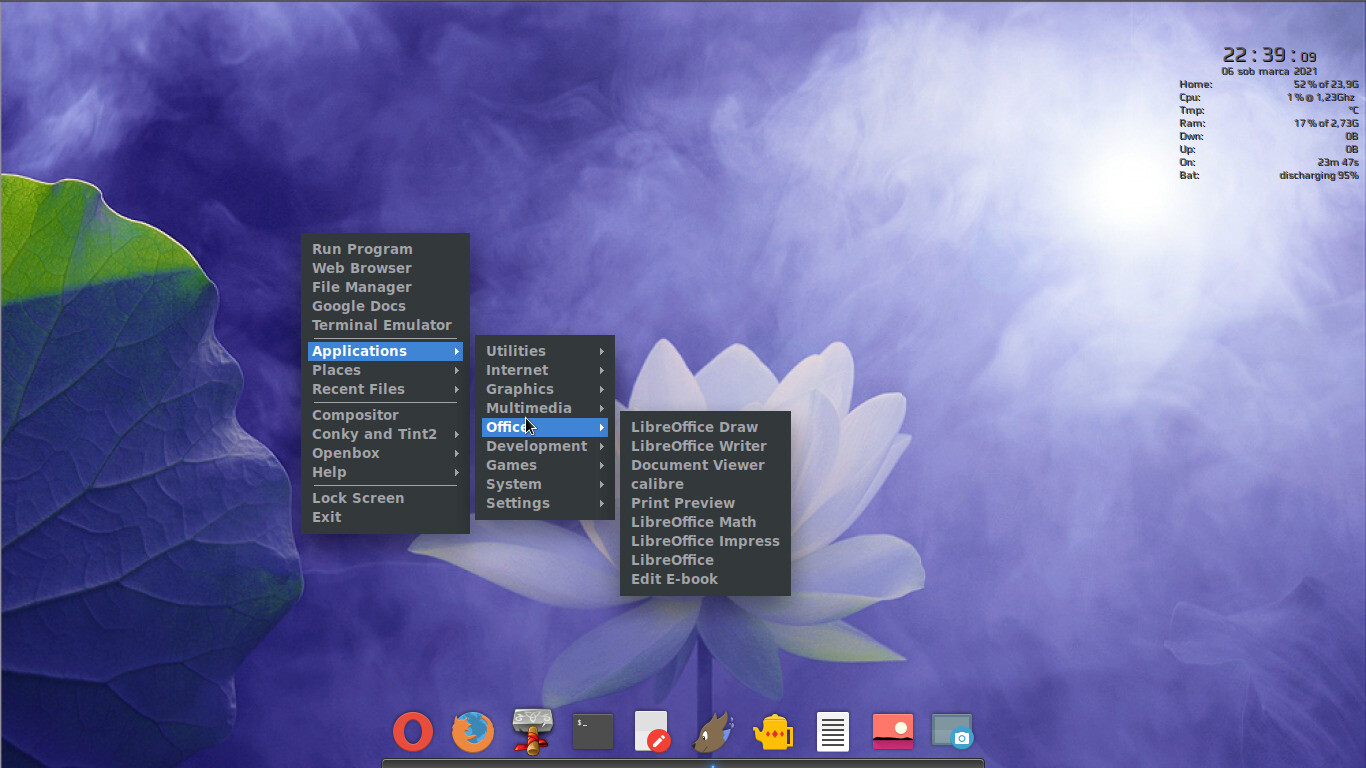Expand the Graphics category
The height and width of the screenshot is (768, 1366).
tap(545, 389)
